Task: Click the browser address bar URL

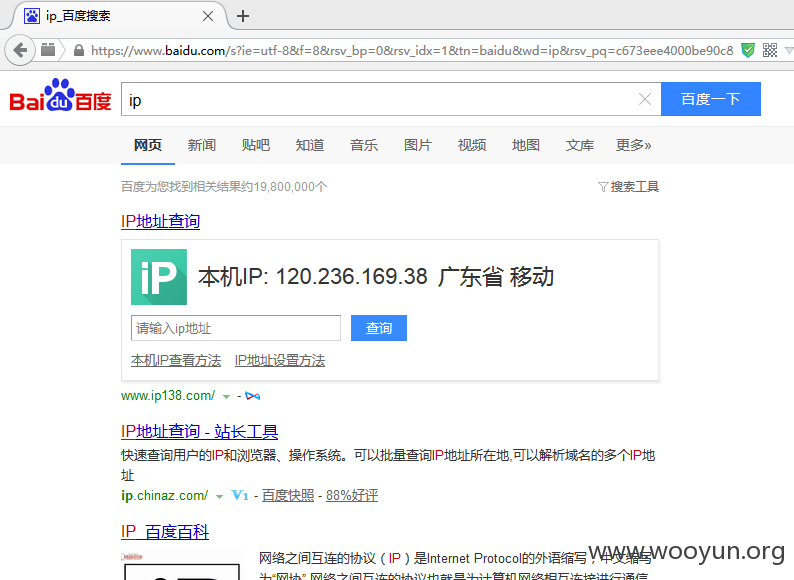Action: pos(412,50)
